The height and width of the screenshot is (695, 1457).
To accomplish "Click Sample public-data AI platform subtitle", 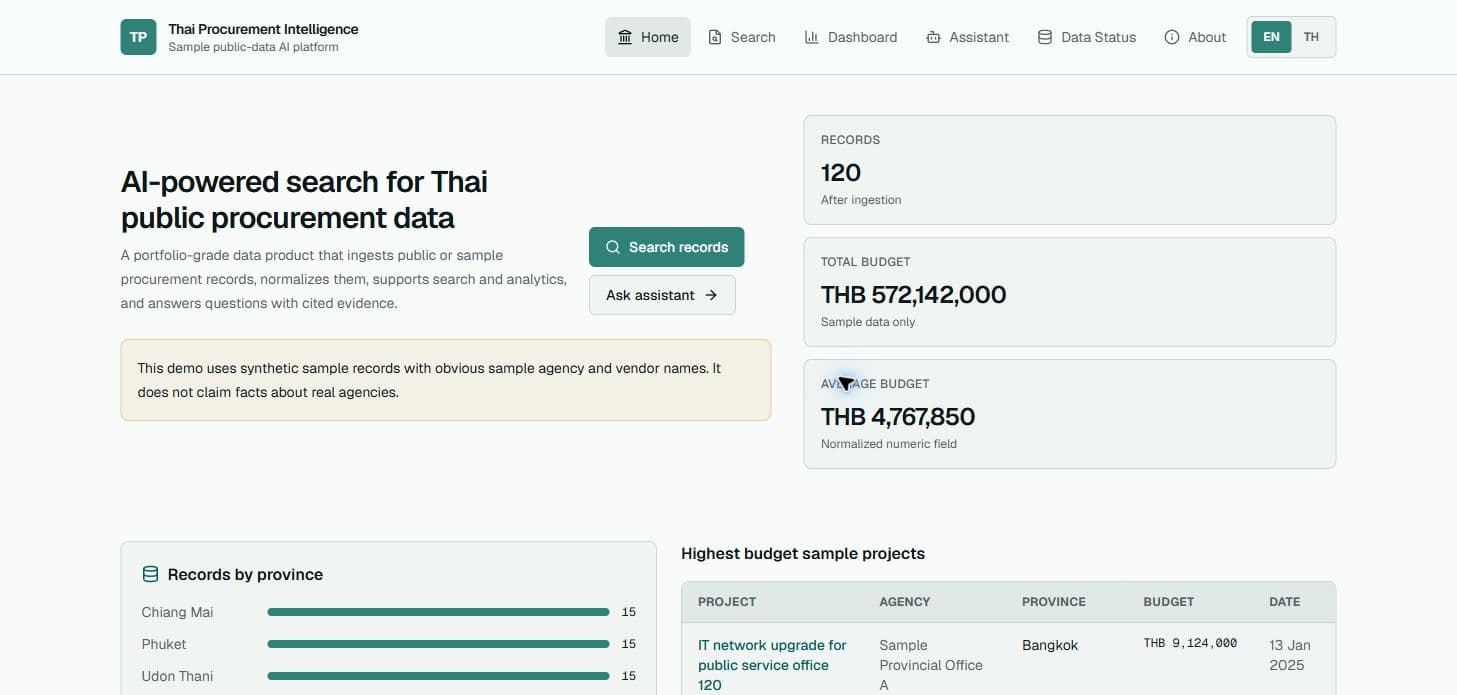I will point(253,47).
